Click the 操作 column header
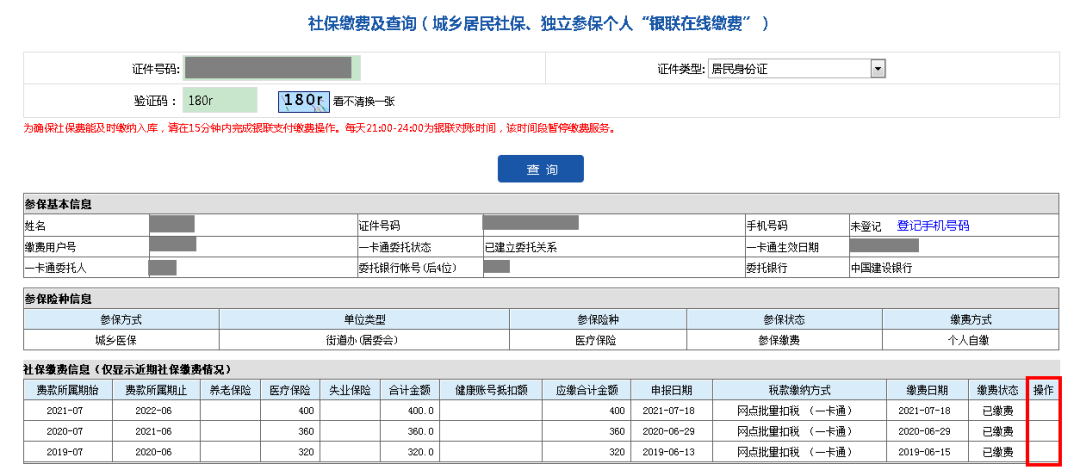The height and width of the screenshot is (470, 1080). click(1043, 390)
